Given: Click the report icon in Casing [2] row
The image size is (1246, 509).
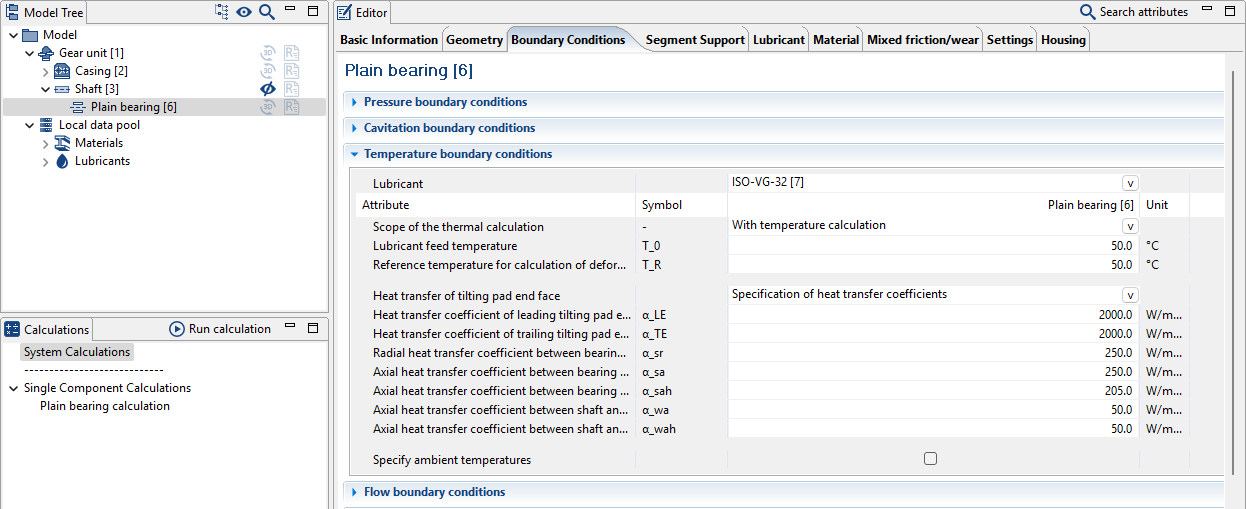Looking at the screenshot, I should point(291,71).
